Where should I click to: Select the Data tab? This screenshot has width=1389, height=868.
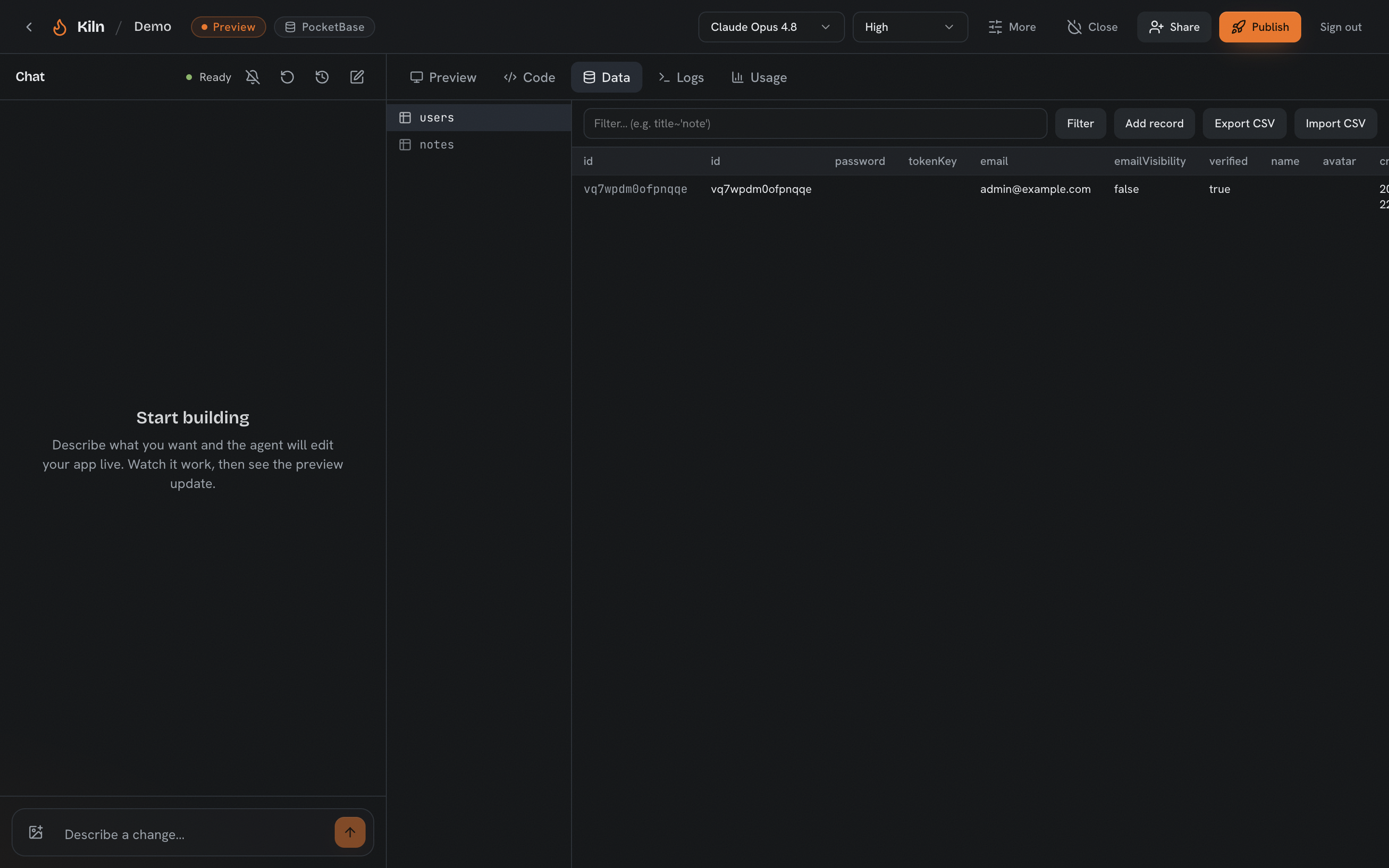click(606, 77)
